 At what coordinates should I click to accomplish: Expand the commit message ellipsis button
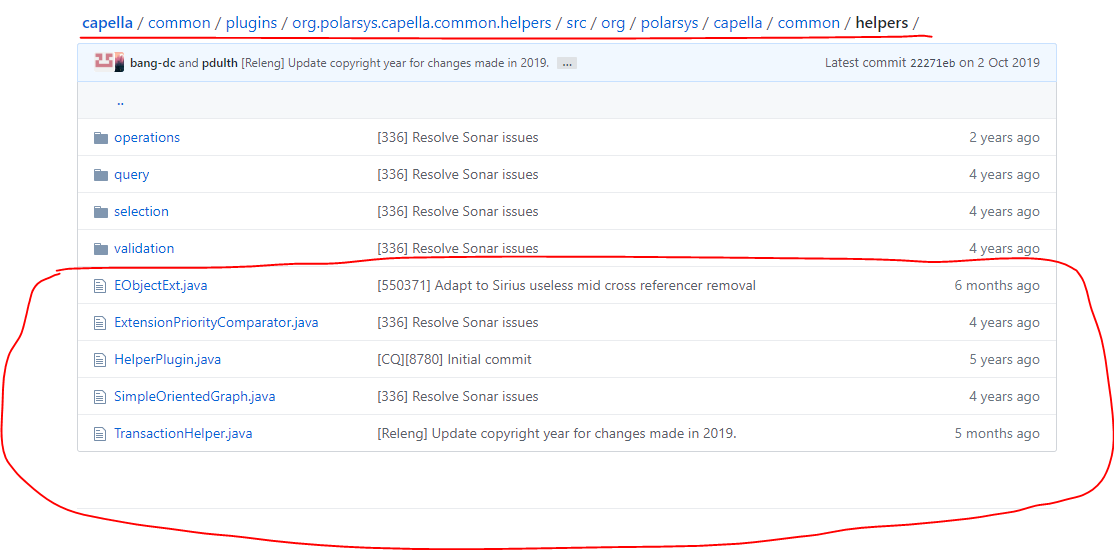566,63
